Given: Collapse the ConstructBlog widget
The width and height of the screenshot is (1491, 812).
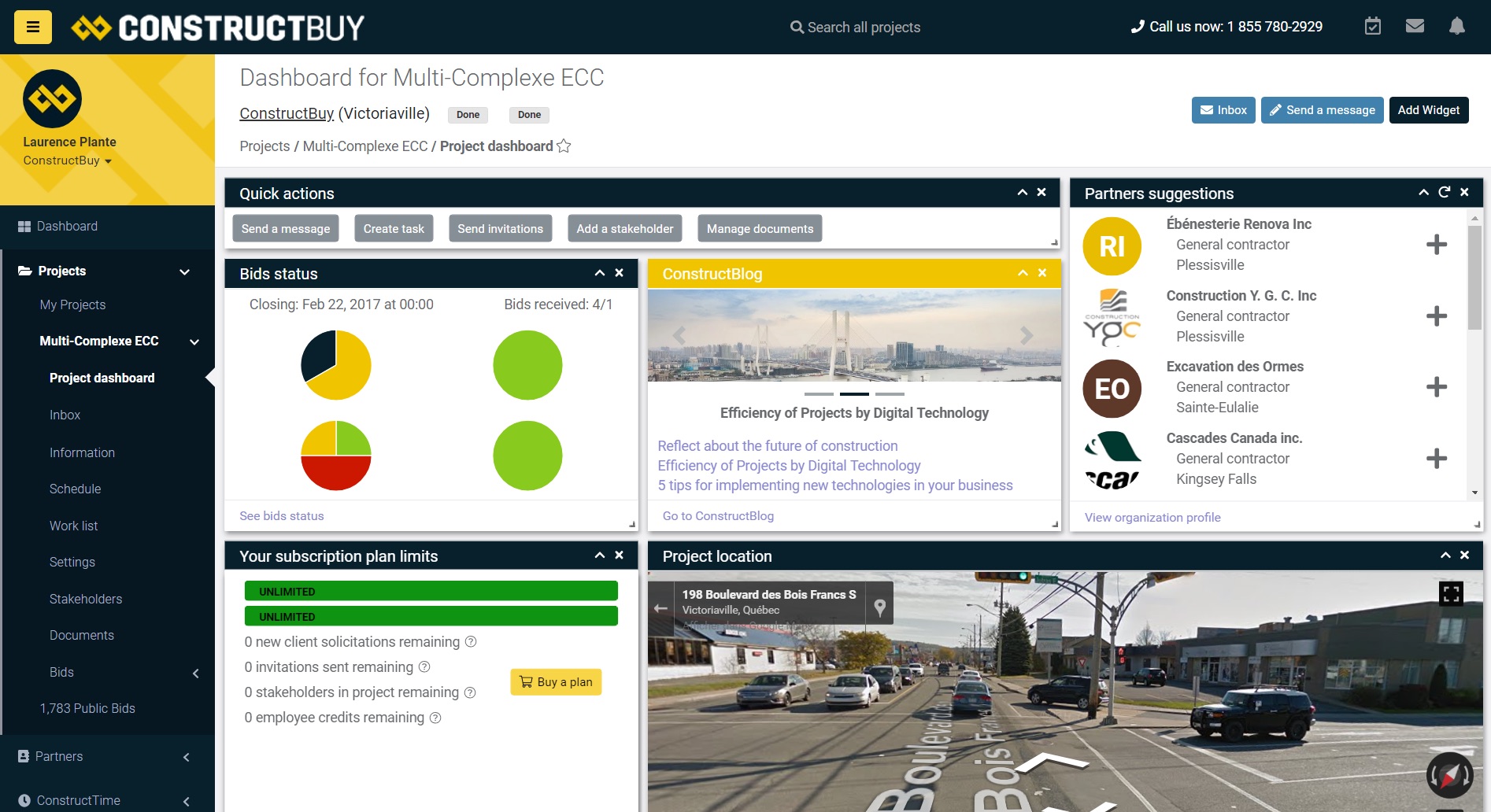Looking at the screenshot, I should (x=1023, y=273).
